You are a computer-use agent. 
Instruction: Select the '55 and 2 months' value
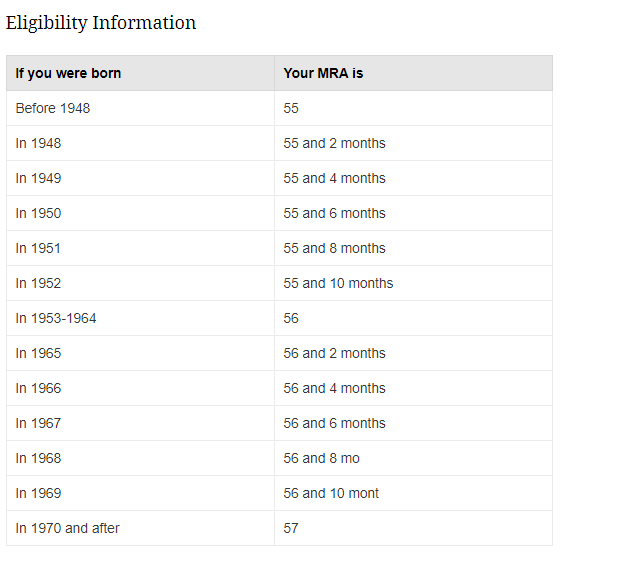334,143
